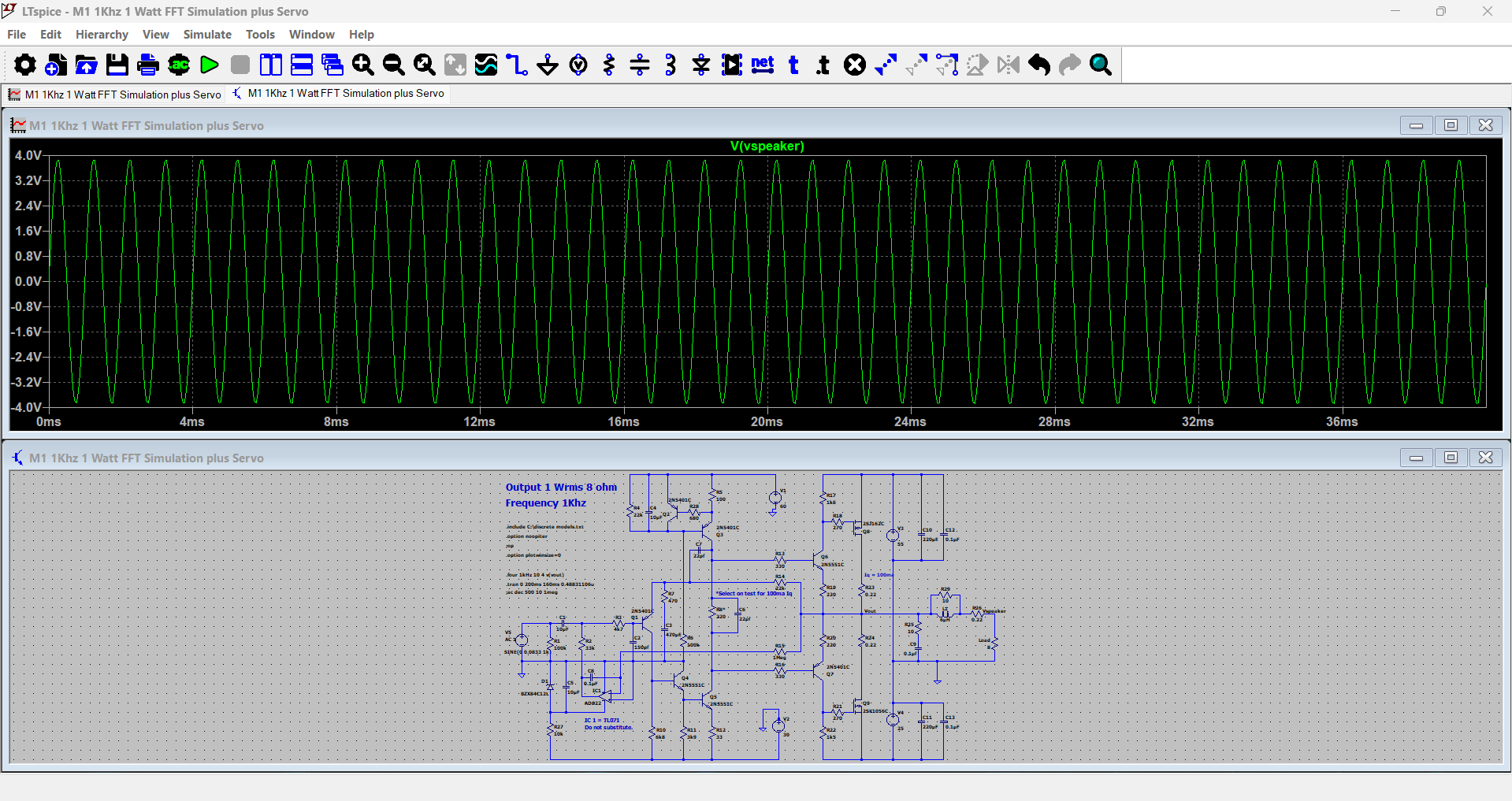
Task: Click the V(vspeaker) trace label
Action: [767, 146]
